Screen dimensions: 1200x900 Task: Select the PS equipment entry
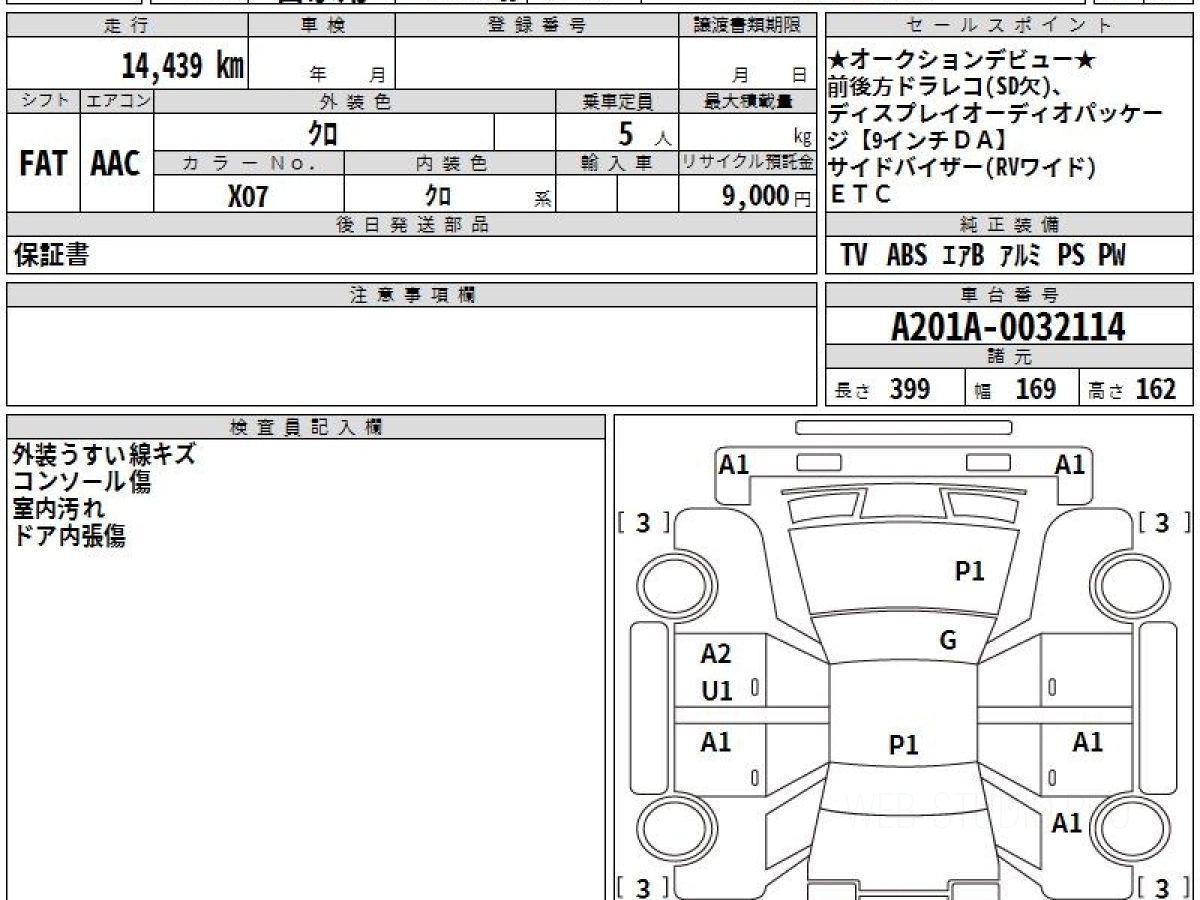(x=1071, y=256)
